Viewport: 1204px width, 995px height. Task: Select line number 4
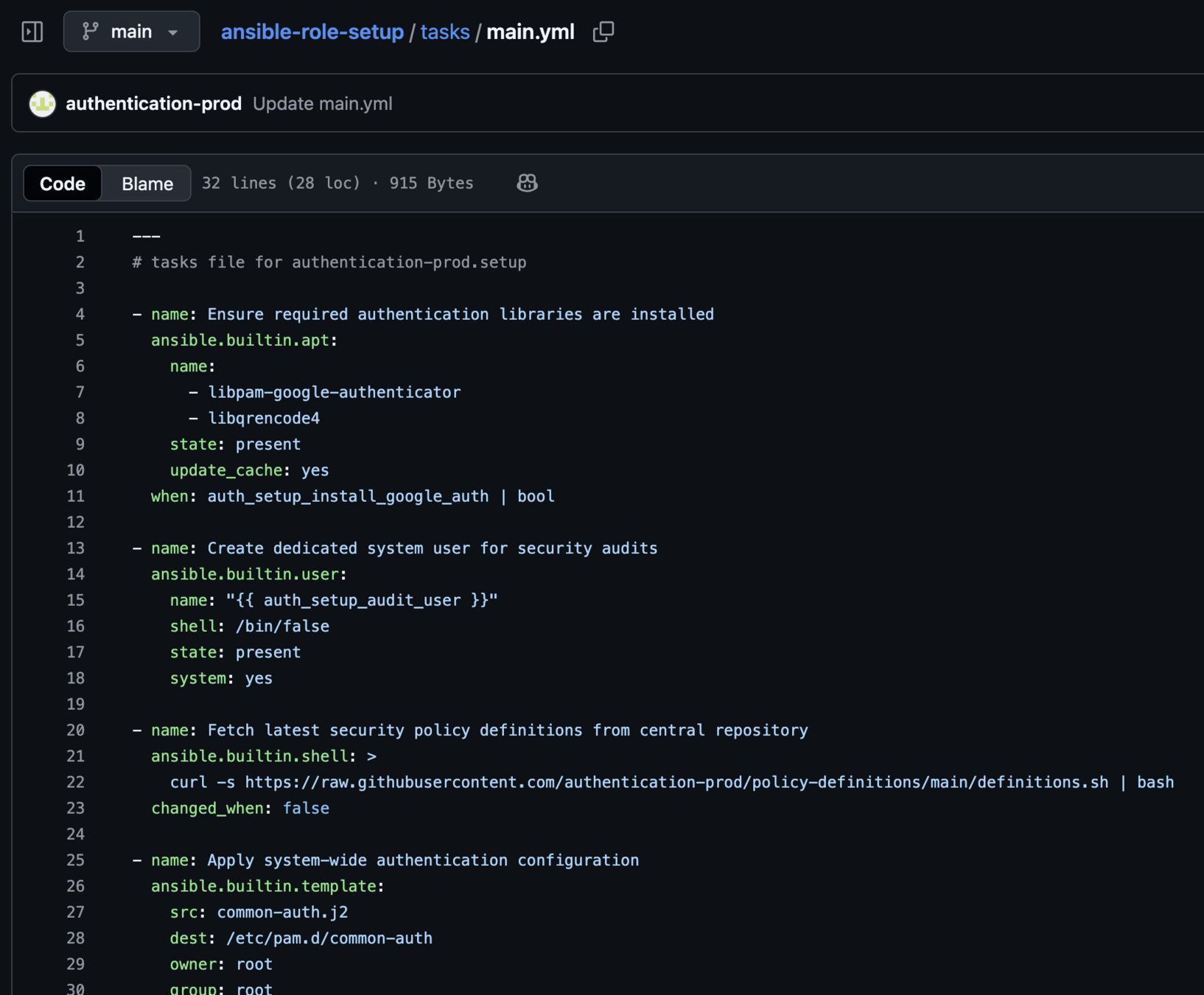(80, 314)
